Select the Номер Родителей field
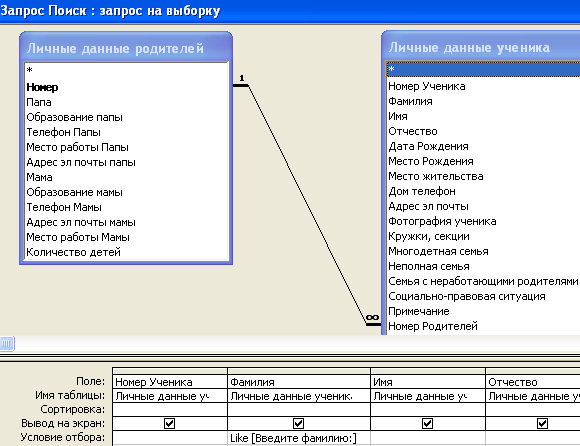Viewport: 580px width, 446px height. coord(433,326)
